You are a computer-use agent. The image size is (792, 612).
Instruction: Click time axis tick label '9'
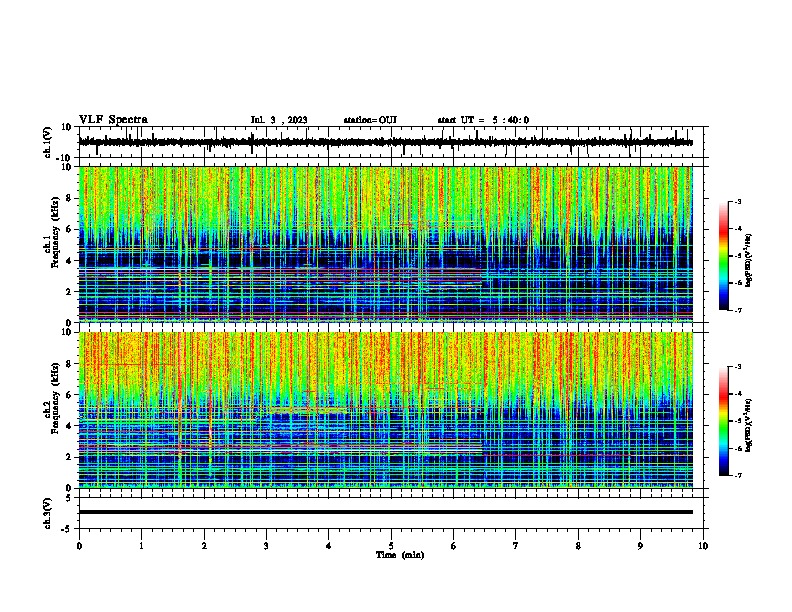[640, 546]
